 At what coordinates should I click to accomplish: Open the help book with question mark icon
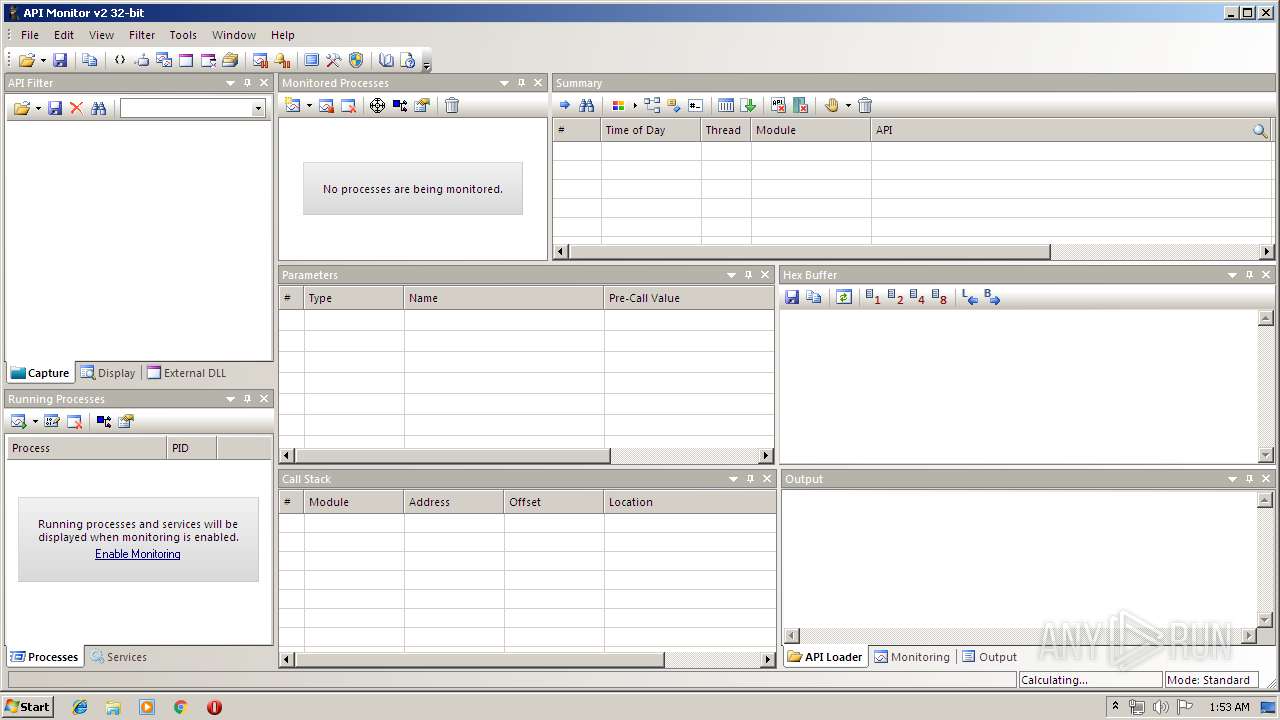point(407,60)
